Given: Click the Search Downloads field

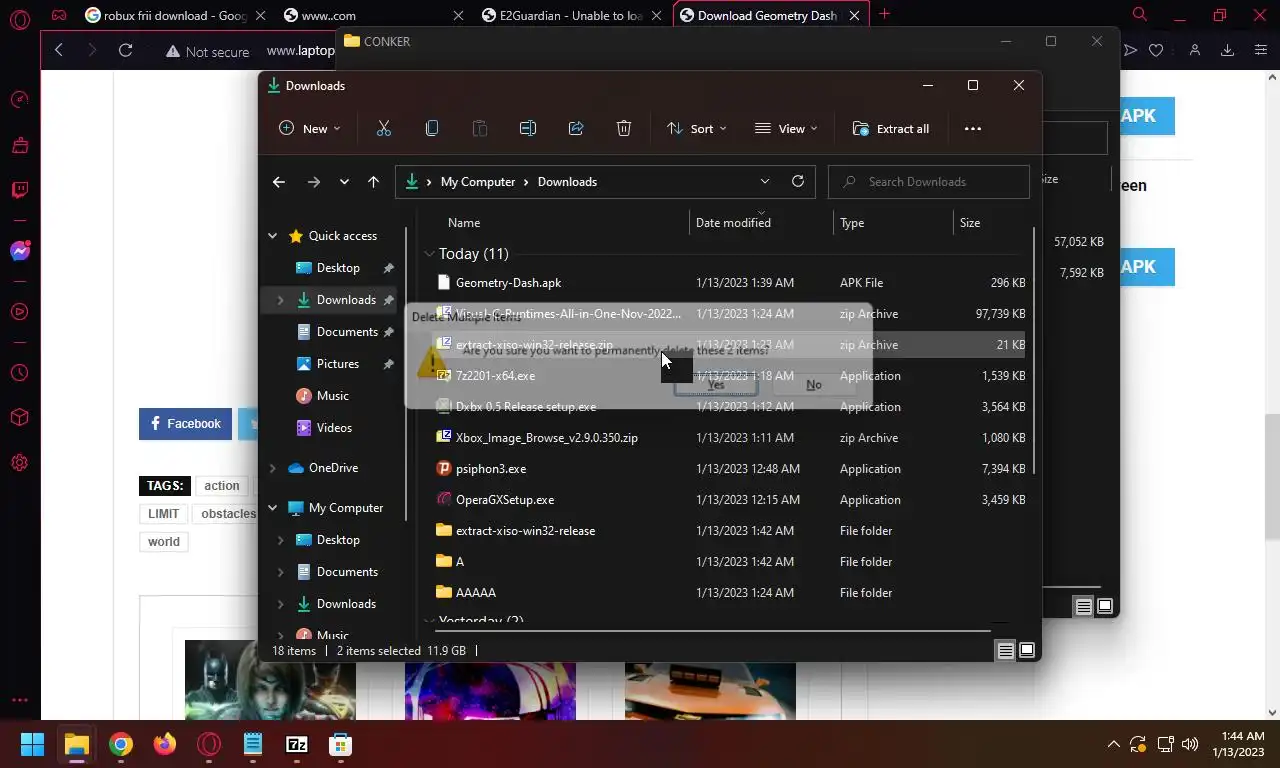Looking at the screenshot, I should coord(928,181).
